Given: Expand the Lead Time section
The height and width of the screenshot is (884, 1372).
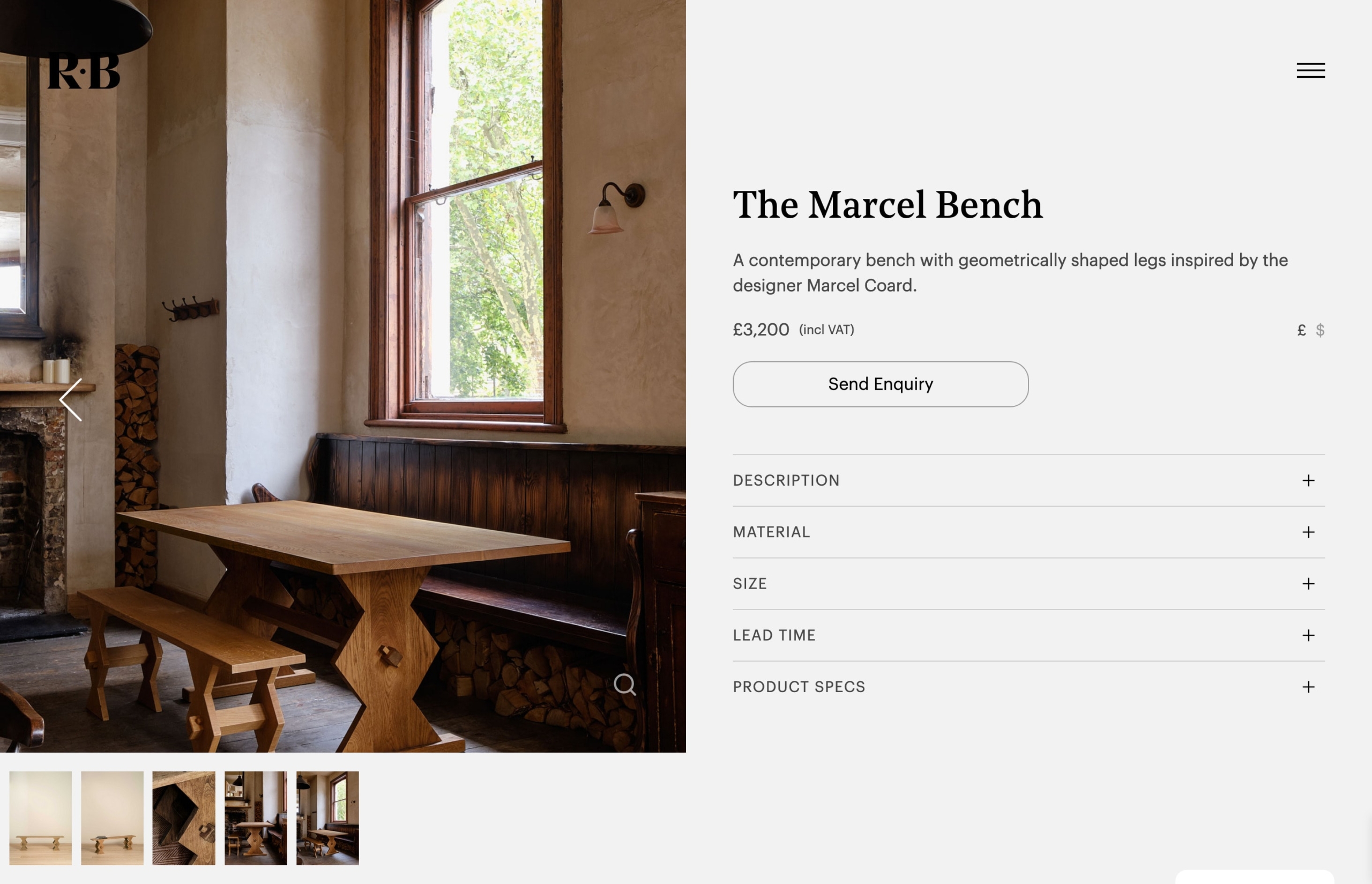Looking at the screenshot, I should (x=1028, y=635).
